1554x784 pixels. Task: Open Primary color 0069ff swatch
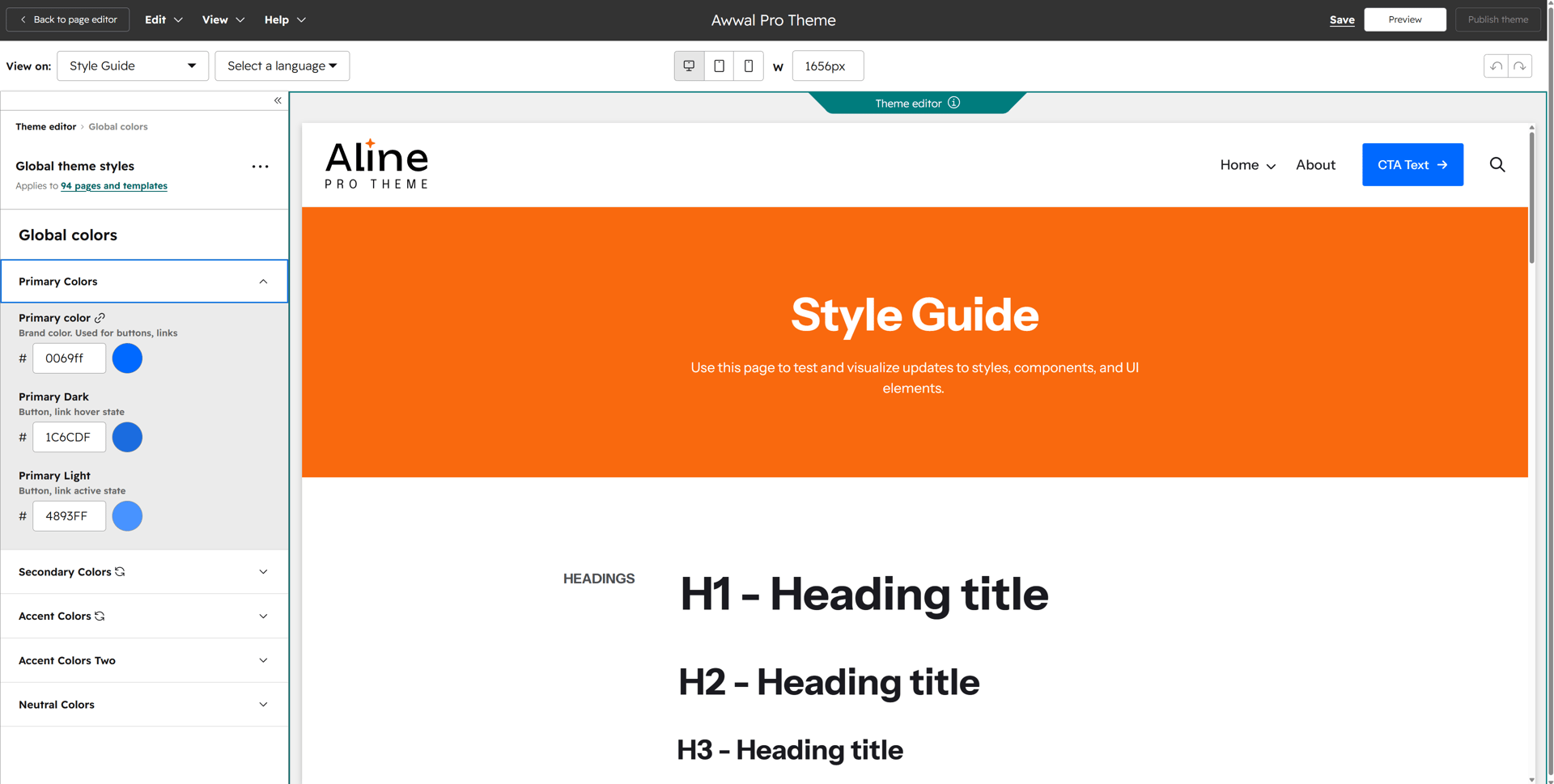tap(127, 358)
